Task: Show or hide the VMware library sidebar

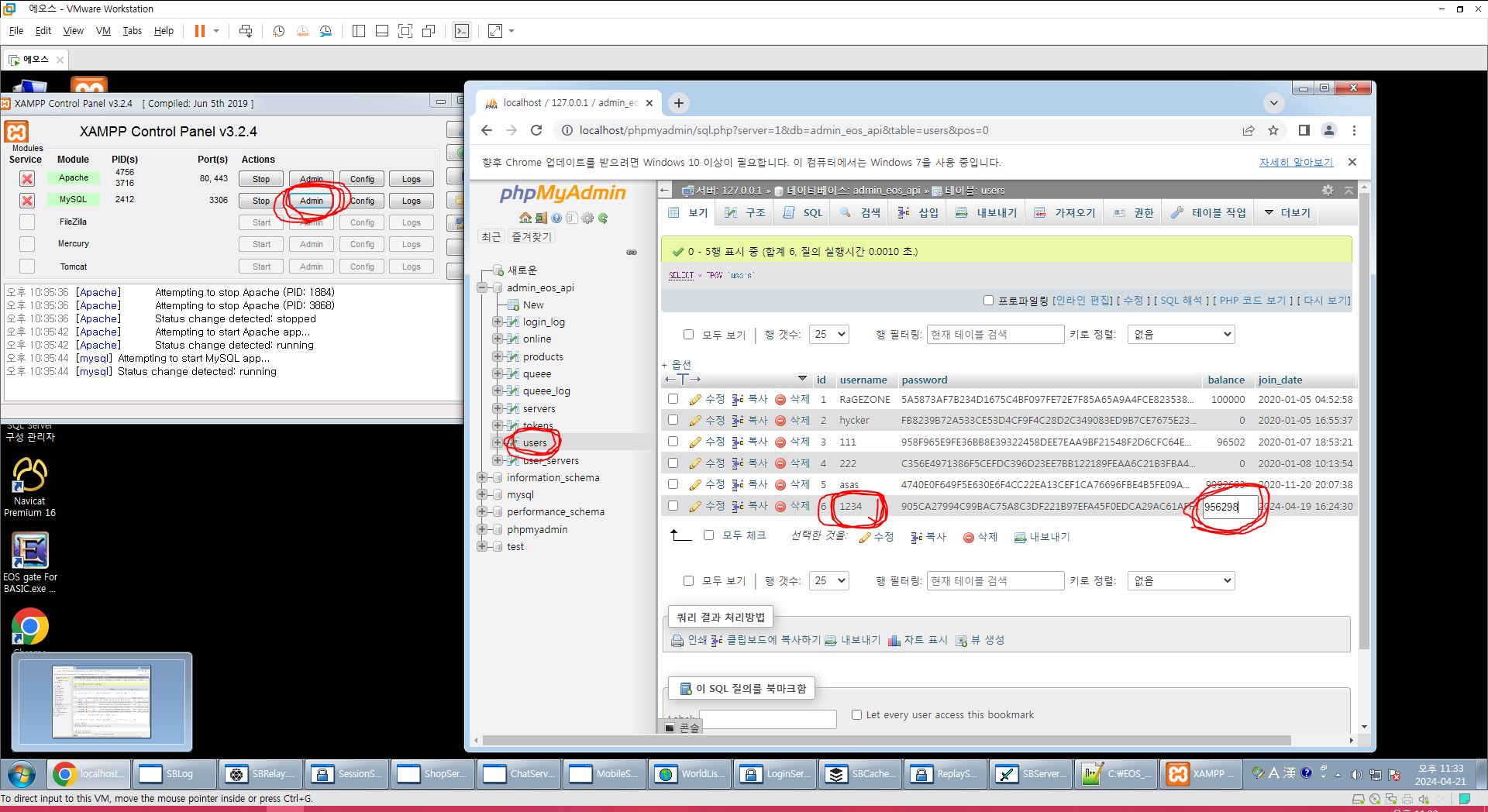Action: coord(358,31)
